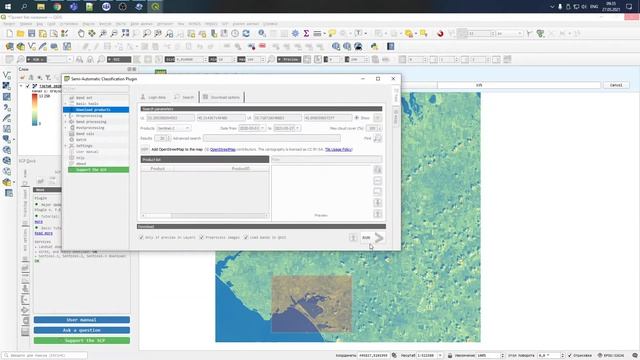Viewport: 640px width, 360px height.
Task: Click the display preview icon right of product table
Action: (378, 169)
